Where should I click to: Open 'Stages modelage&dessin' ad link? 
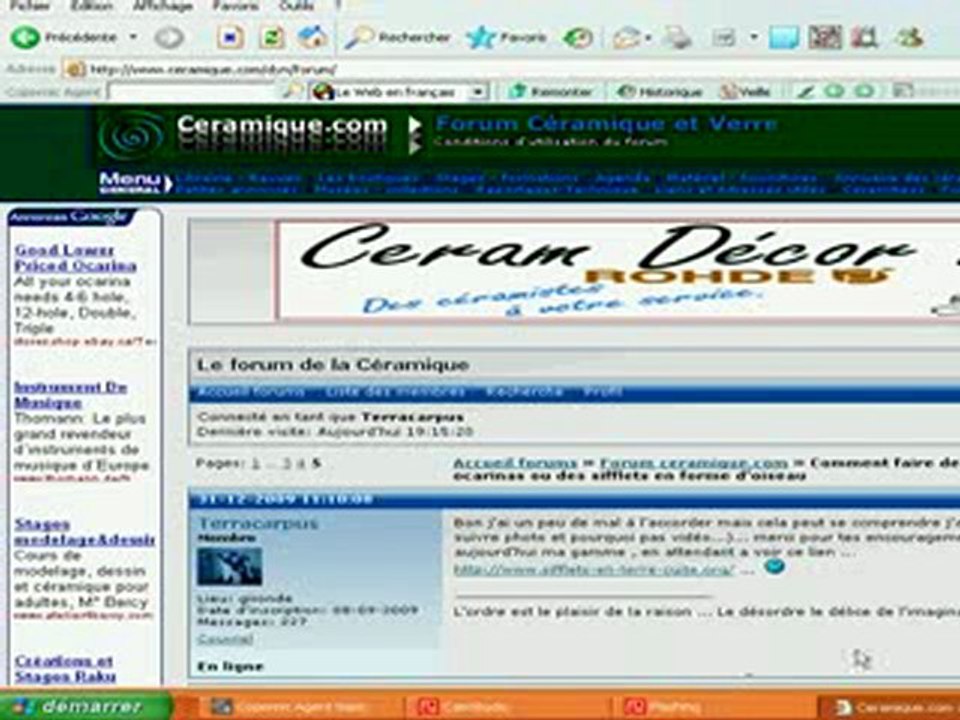coord(84,532)
